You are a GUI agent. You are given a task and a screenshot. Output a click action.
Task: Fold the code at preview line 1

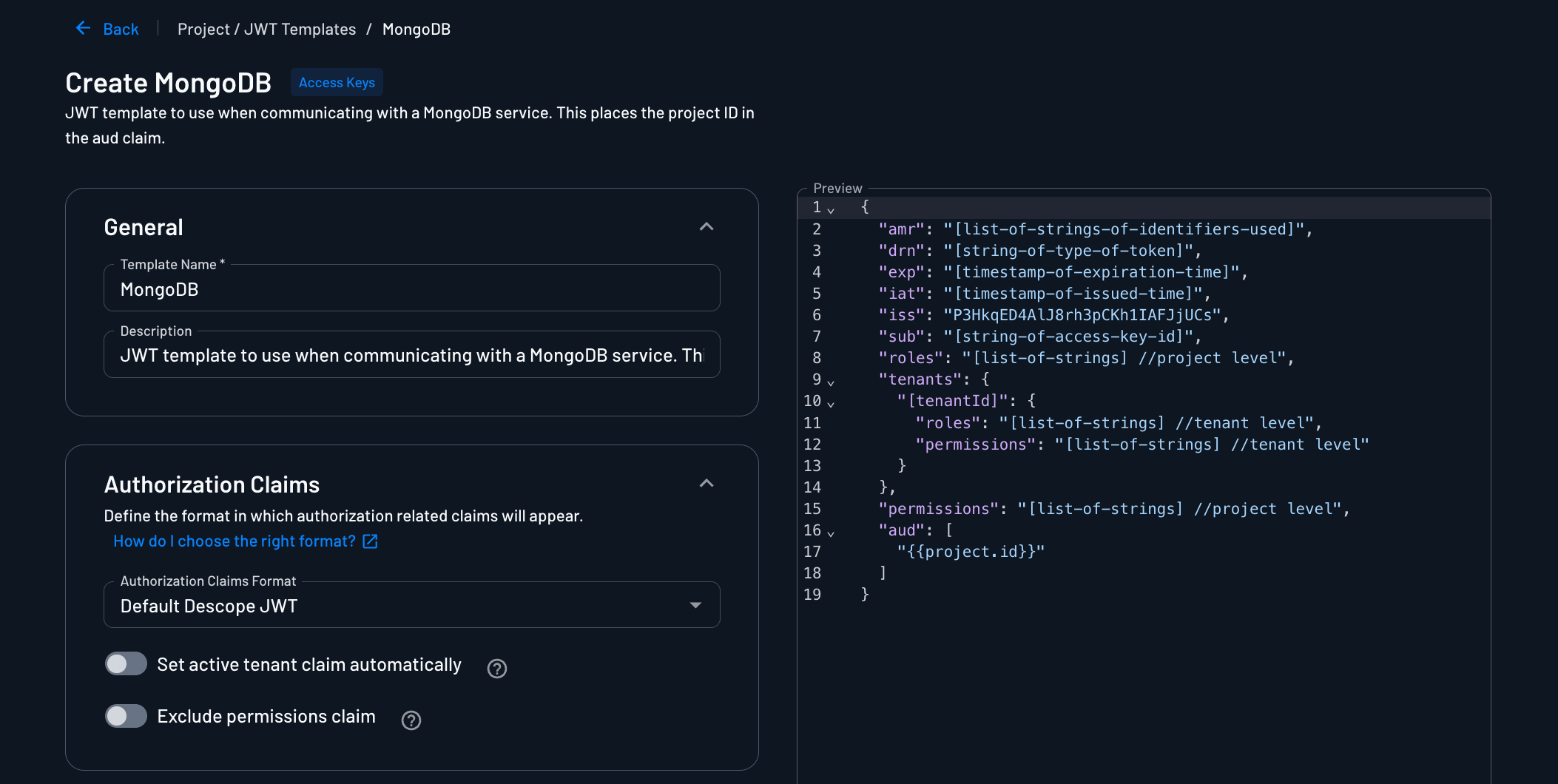click(x=831, y=210)
